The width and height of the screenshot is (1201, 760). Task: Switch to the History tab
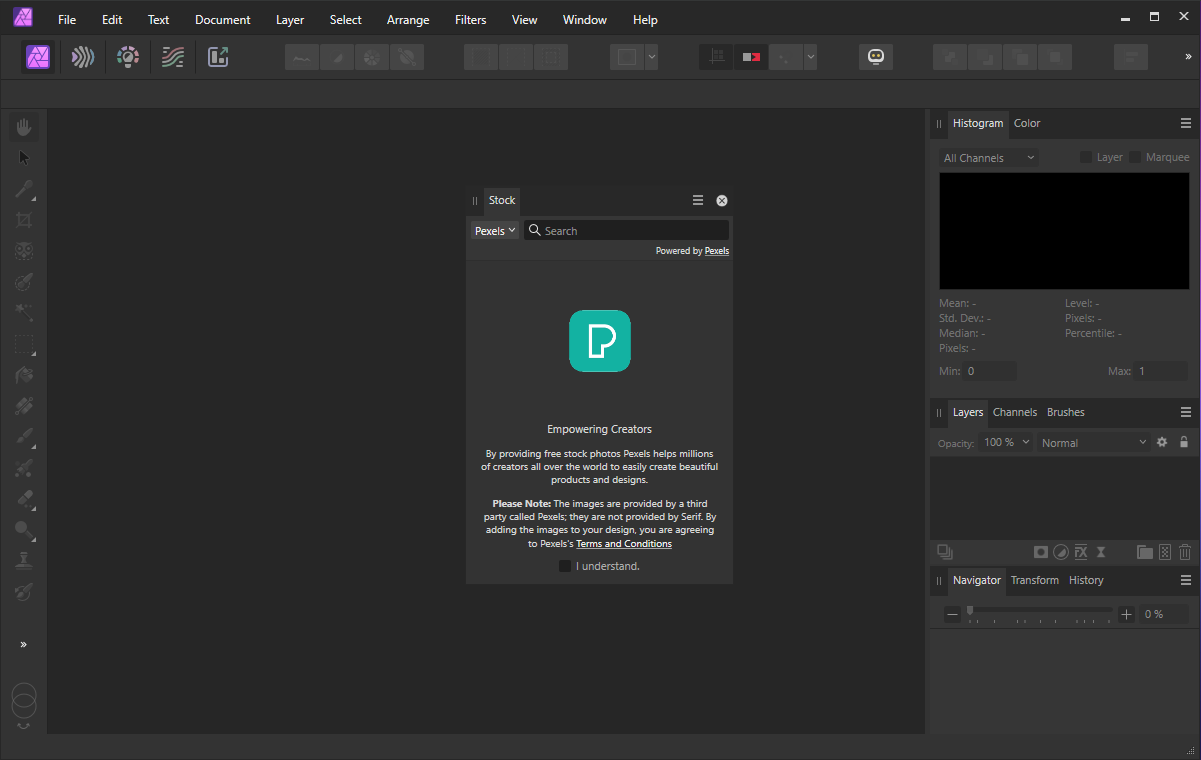click(x=1086, y=580)
